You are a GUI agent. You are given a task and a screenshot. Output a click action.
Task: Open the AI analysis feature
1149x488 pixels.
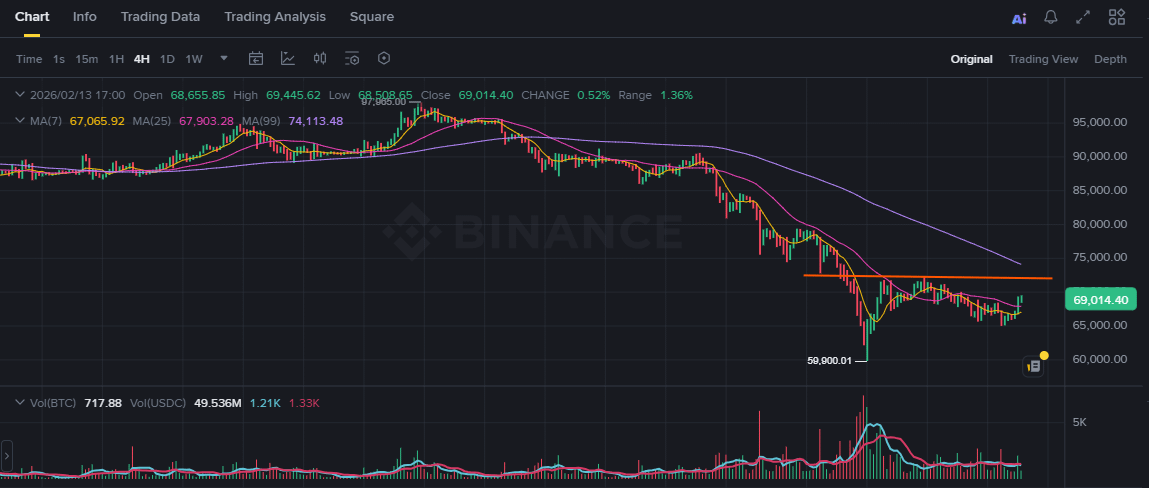click(x=1019, y=18)
